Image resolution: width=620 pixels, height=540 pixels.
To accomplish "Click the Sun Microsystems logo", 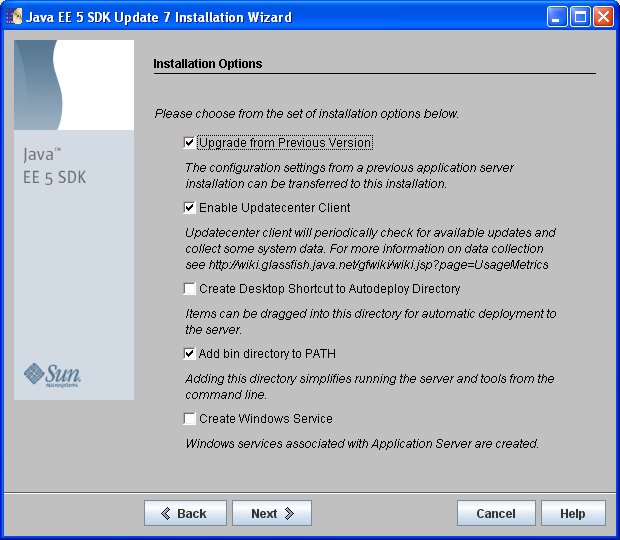I will [x=52, y=375].
